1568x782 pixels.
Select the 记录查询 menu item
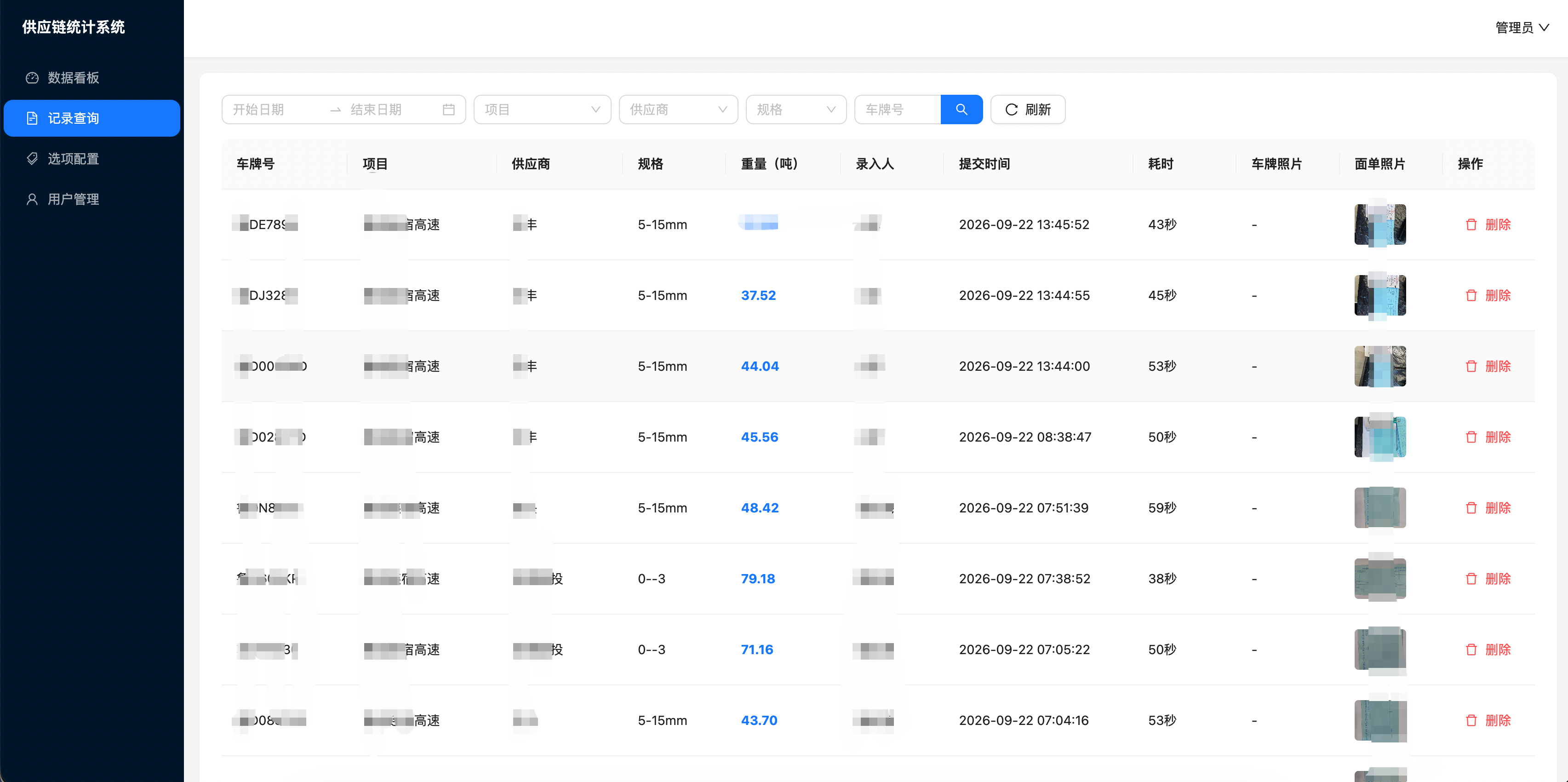[x=92, y=118]
